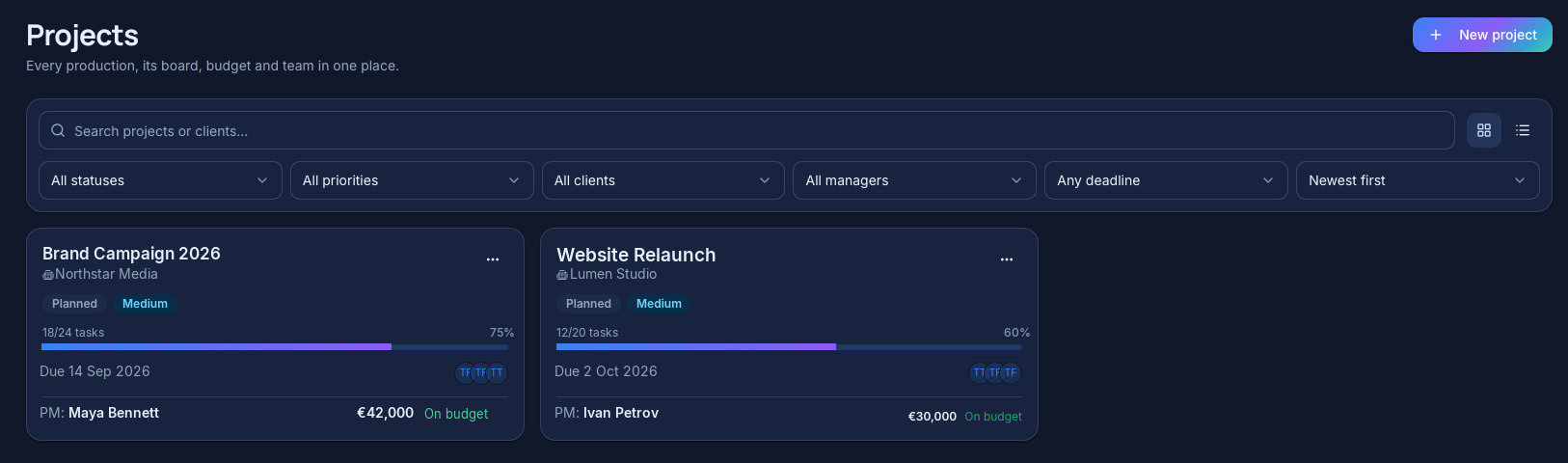The width and height of the screenshot is (1568, 463).
Task: Click the Northstar Media client name
Action: tap(106, 274)
